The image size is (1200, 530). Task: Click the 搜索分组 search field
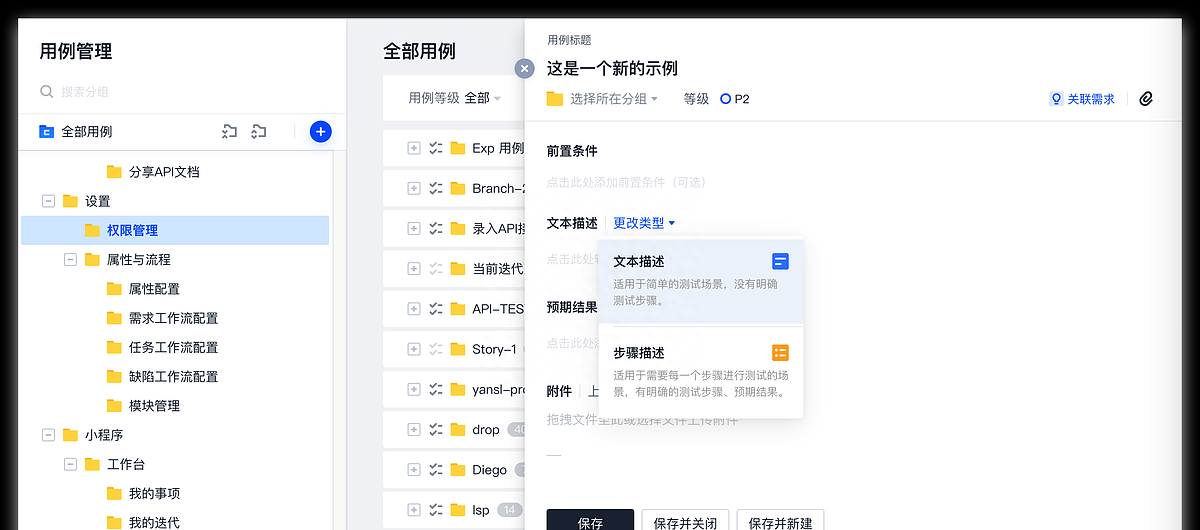coord(185,91)
